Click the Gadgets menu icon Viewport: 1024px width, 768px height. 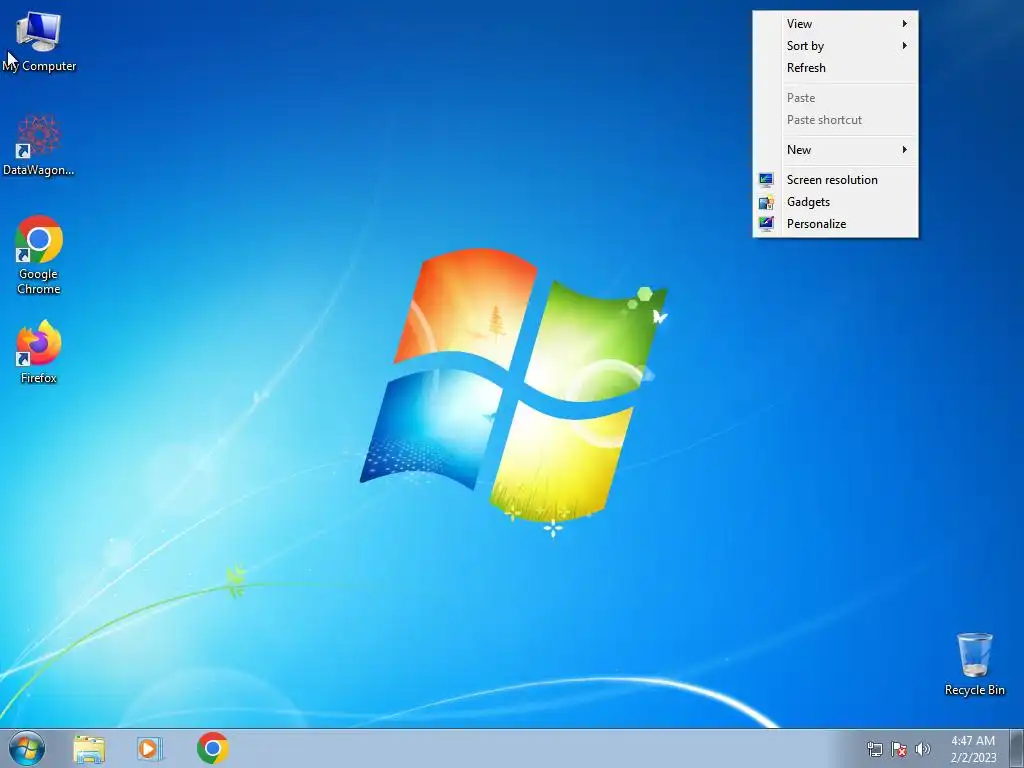click(x=766, y=202)
